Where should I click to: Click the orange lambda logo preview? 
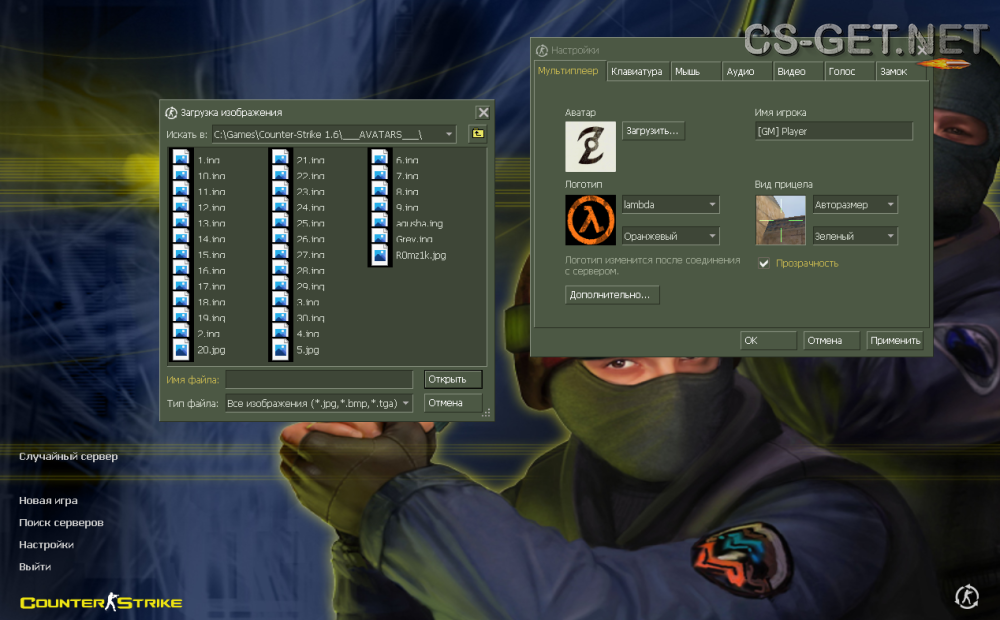pos(591,220)
